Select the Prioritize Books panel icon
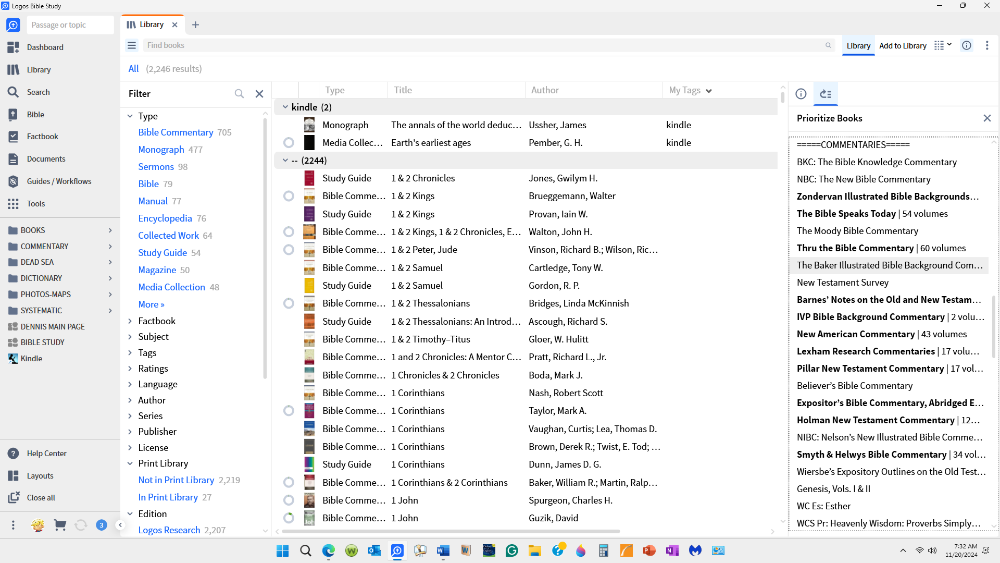This screenshot has width=1000, height=563. click(826, 94)
